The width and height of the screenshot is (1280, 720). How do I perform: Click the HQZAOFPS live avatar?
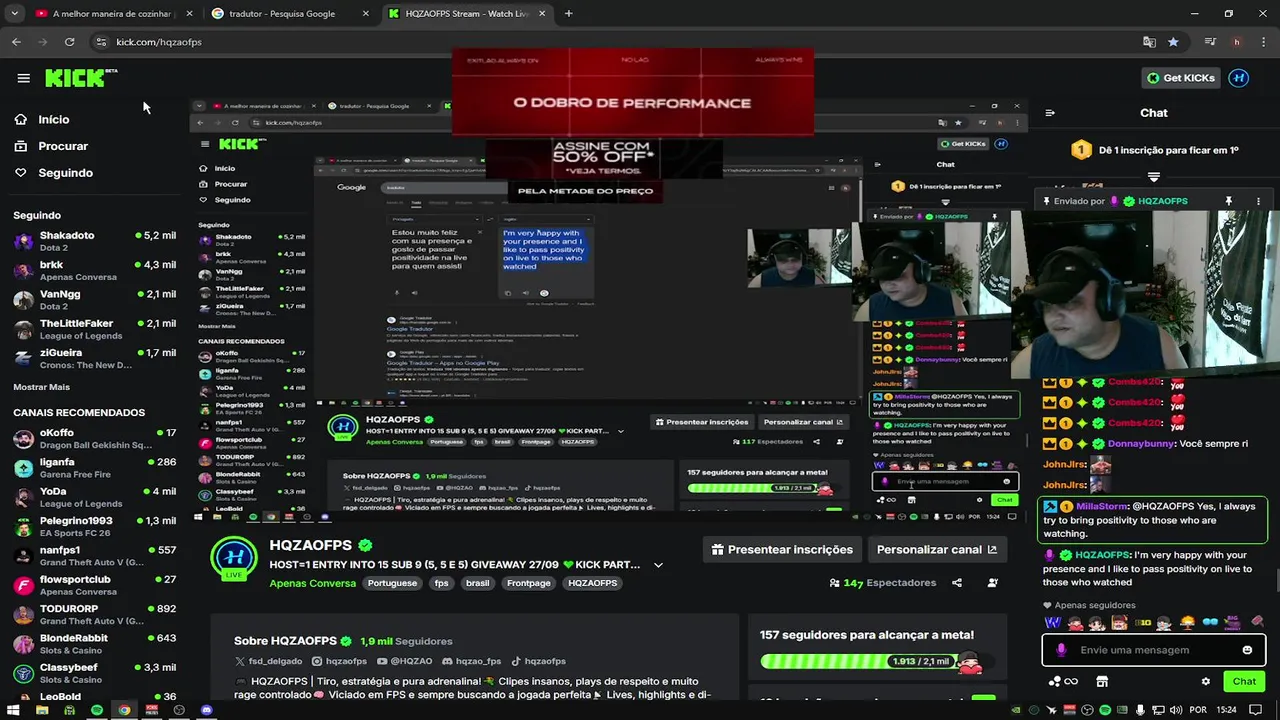[x=234, y=558]
